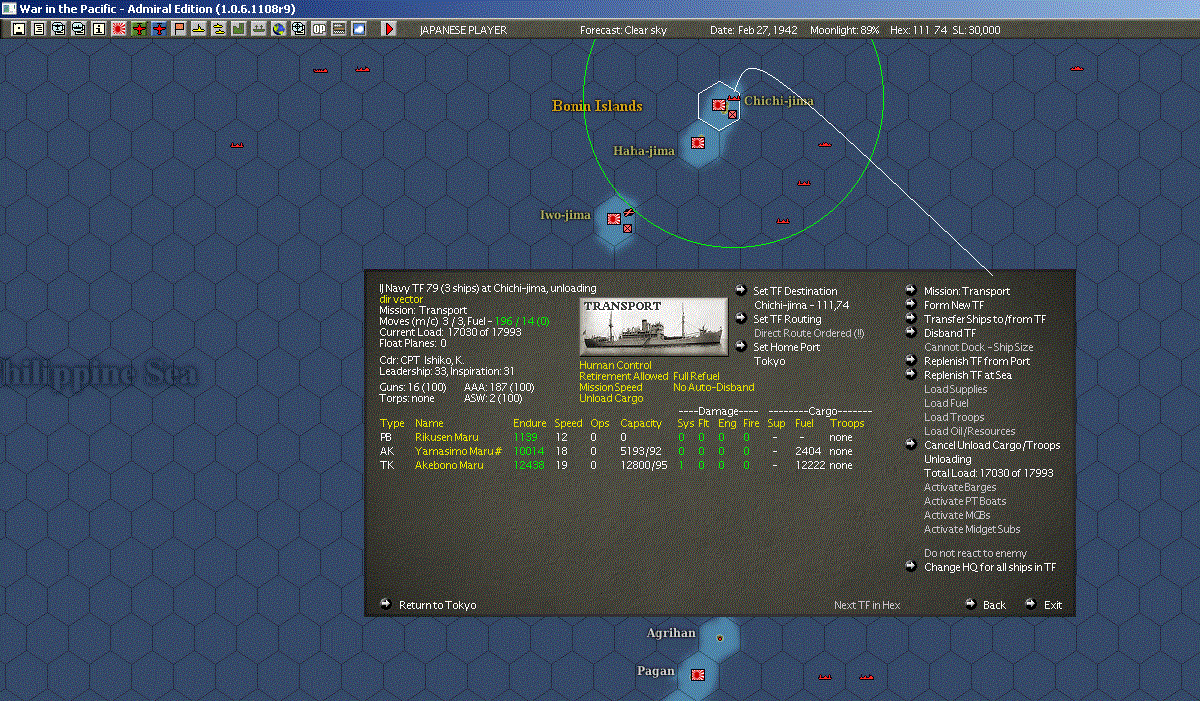The height and width of the screenshot is (701, 1200).
Task: Click the red end-turn play arrow
Action: pyautogui.click(x=389, y=30)
